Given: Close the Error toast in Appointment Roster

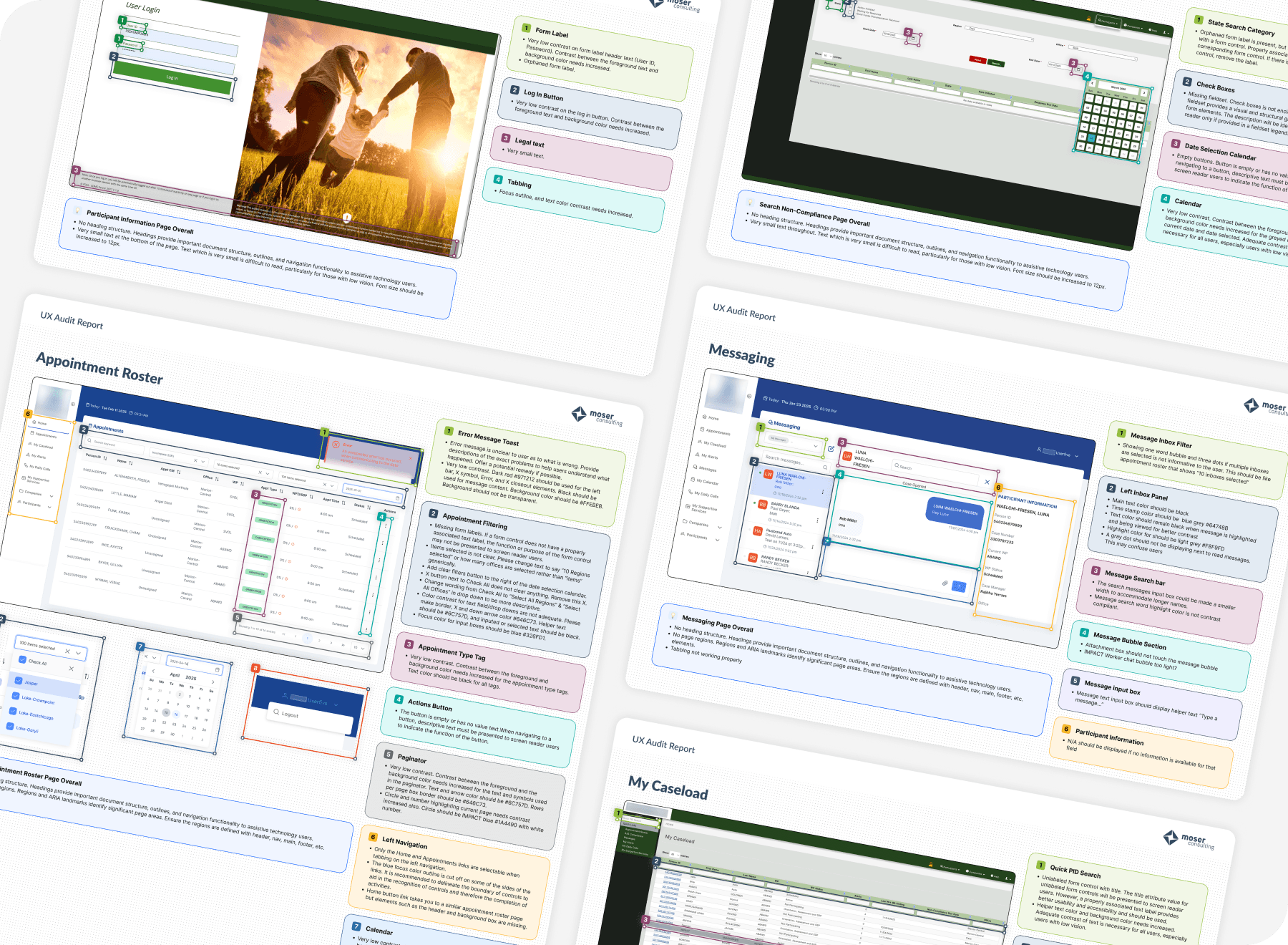Looking at the screenshot, I should (411, 458).
